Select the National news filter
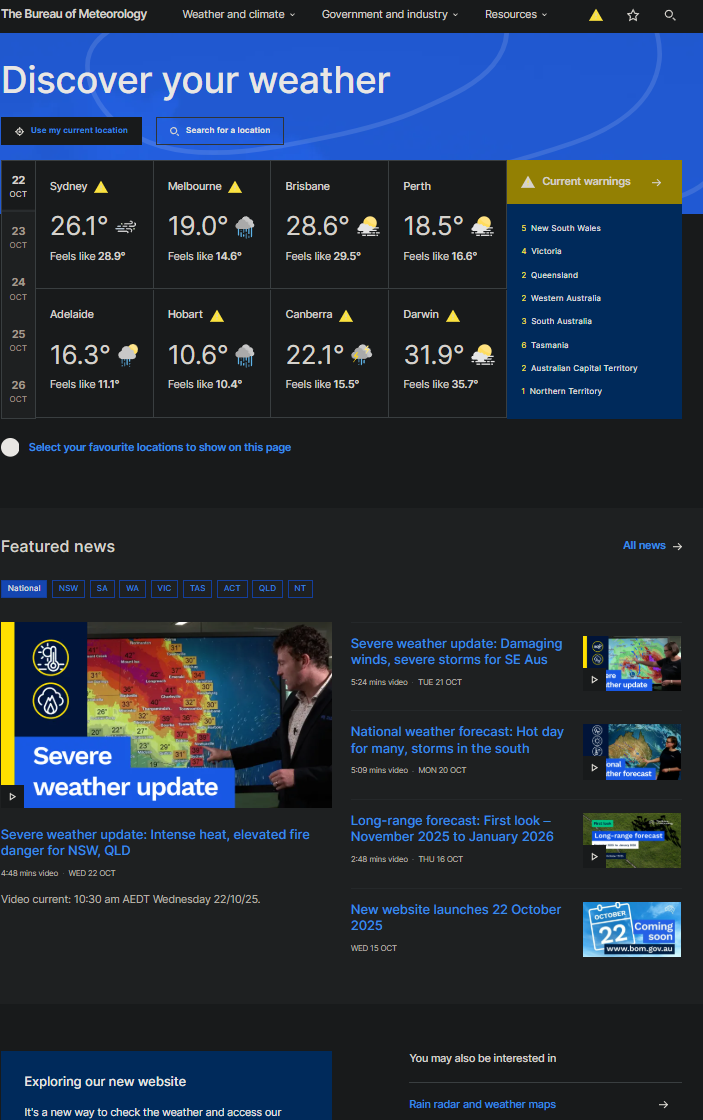 coord(24,588)
